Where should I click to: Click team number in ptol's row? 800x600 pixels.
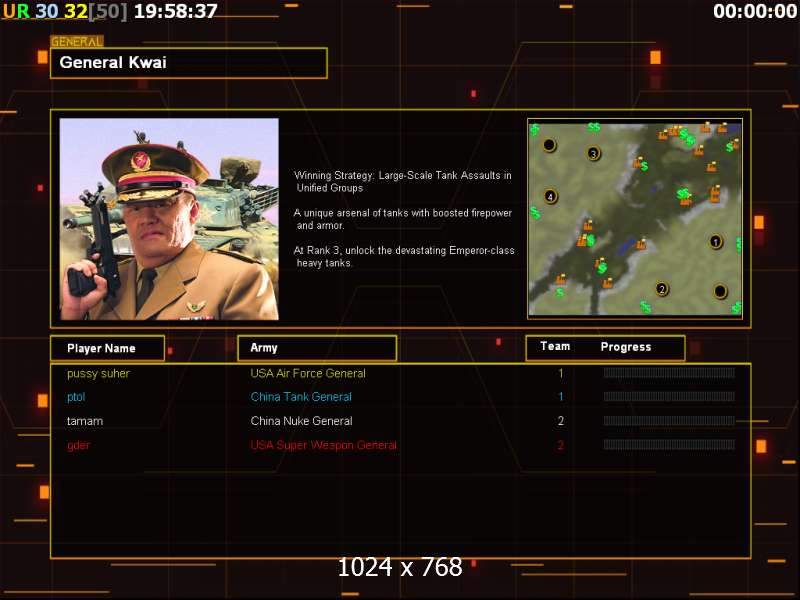pyautogui.click(x=561, y=397)
